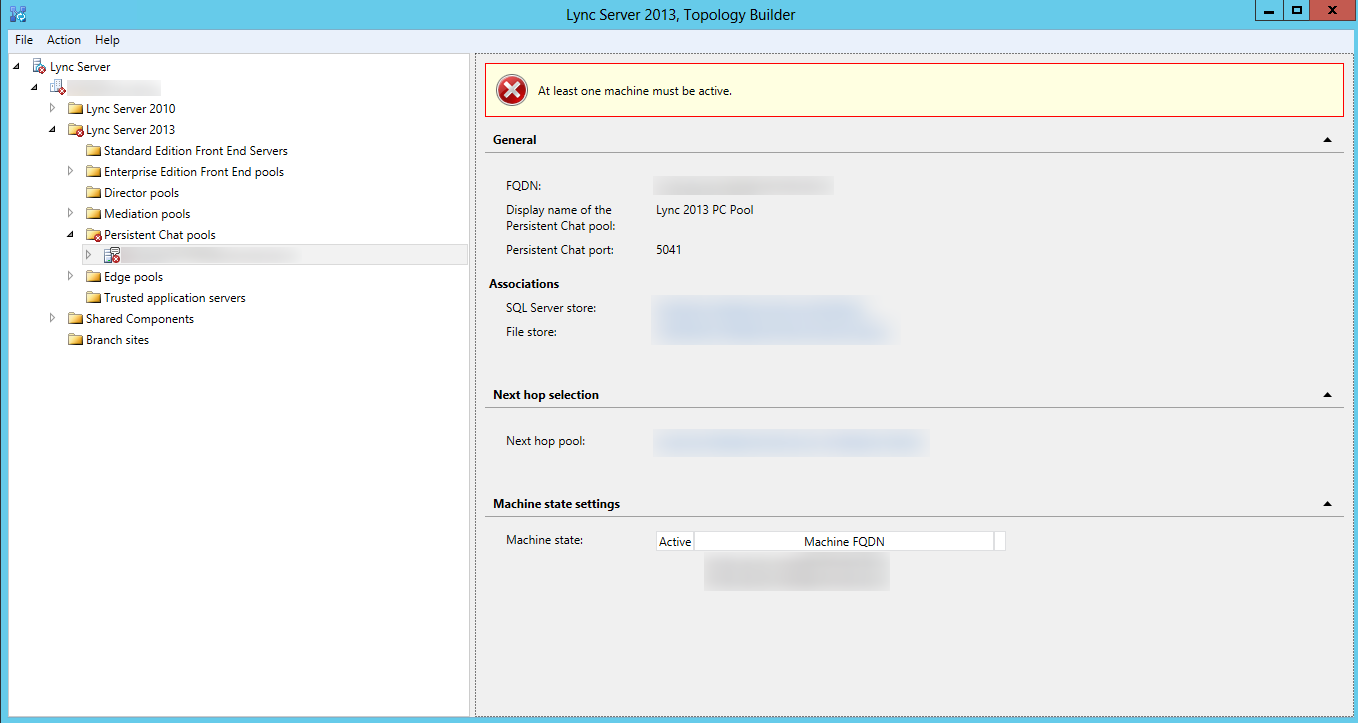Click the Active column header
The width and height of the screenshot is (1358, 723).
[x=675, y=542]
